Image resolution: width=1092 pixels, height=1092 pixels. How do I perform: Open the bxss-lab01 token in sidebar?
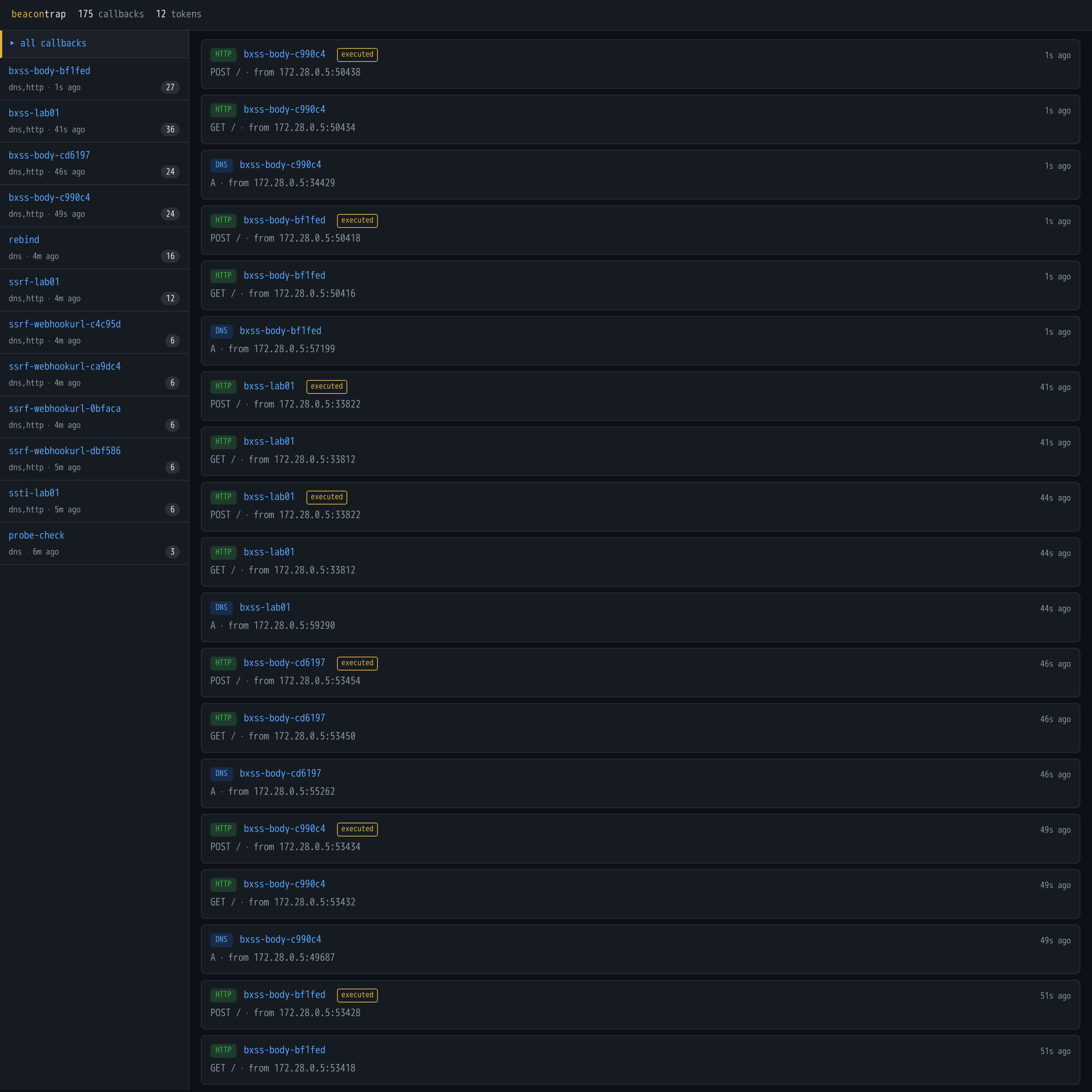click(94, 121)
